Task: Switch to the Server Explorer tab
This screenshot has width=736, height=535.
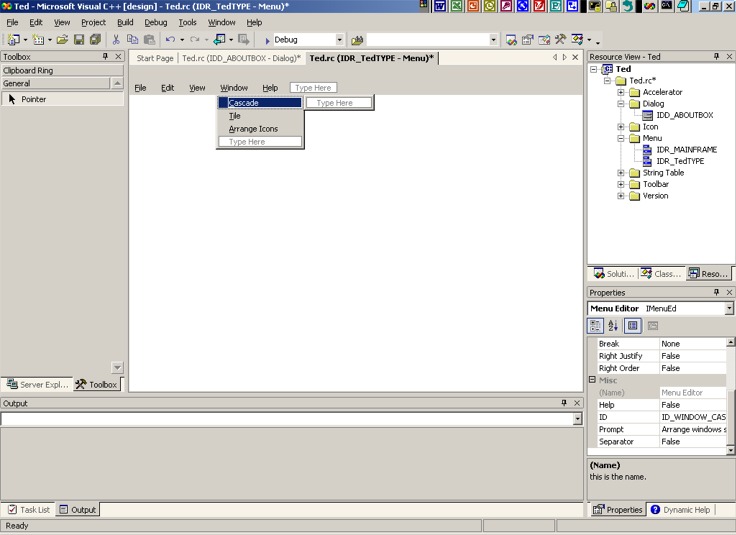Action: tap(37, 384)
